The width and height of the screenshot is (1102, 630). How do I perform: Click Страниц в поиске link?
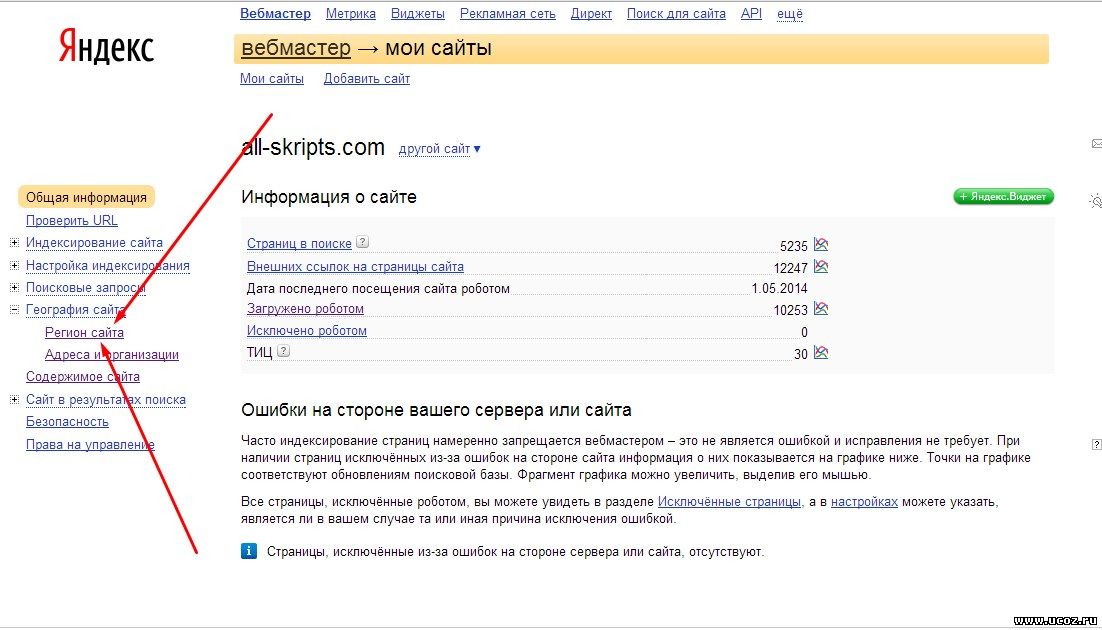[299, 243]
